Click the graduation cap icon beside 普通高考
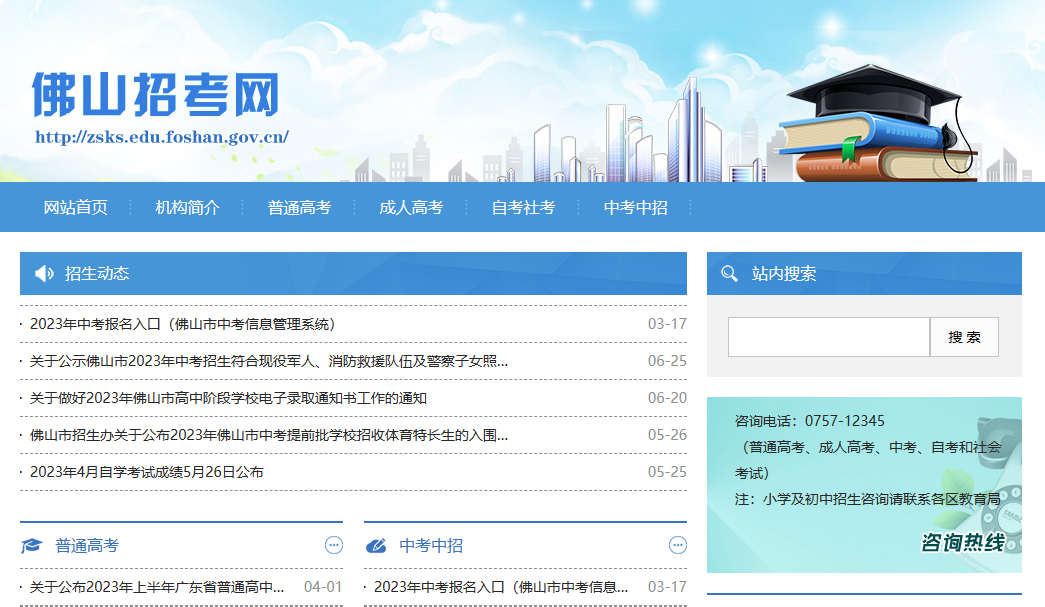Viewport: 1045px width, 607px height. click(x=31, y=546)
